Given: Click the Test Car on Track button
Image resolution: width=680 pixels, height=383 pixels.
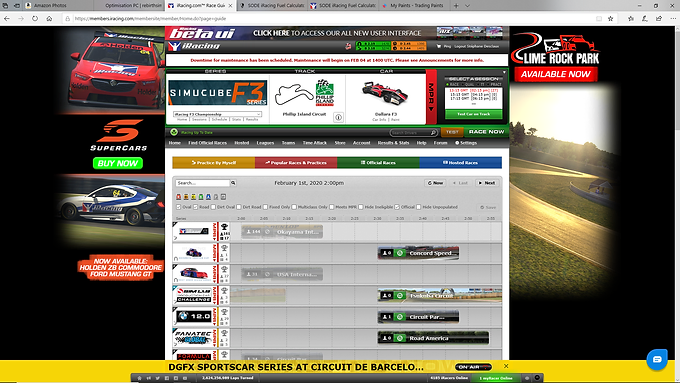Looking at the screenshot, I should 474,114.
